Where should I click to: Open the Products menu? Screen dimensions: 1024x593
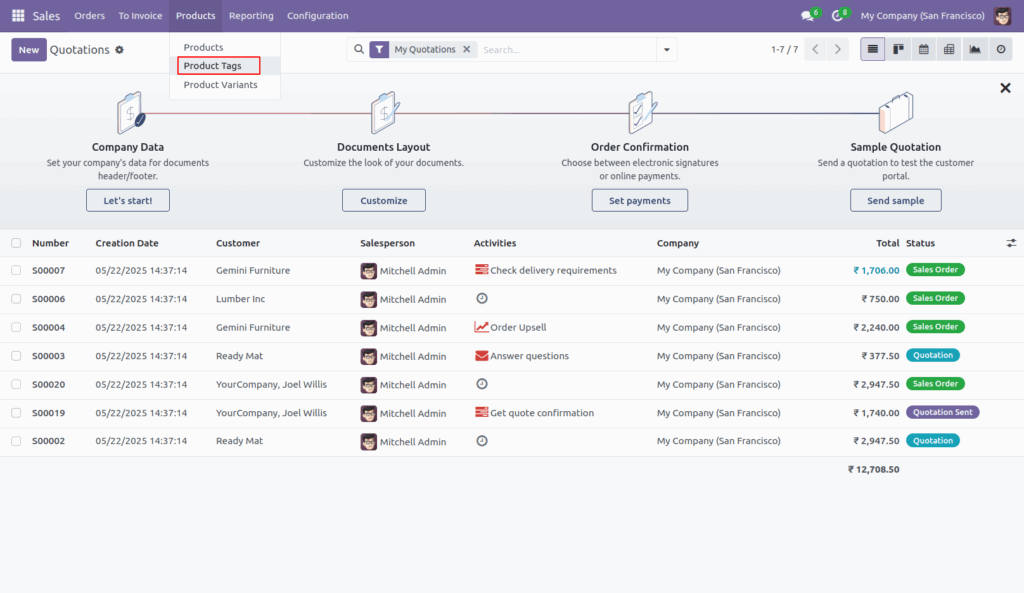coord(195,15)
